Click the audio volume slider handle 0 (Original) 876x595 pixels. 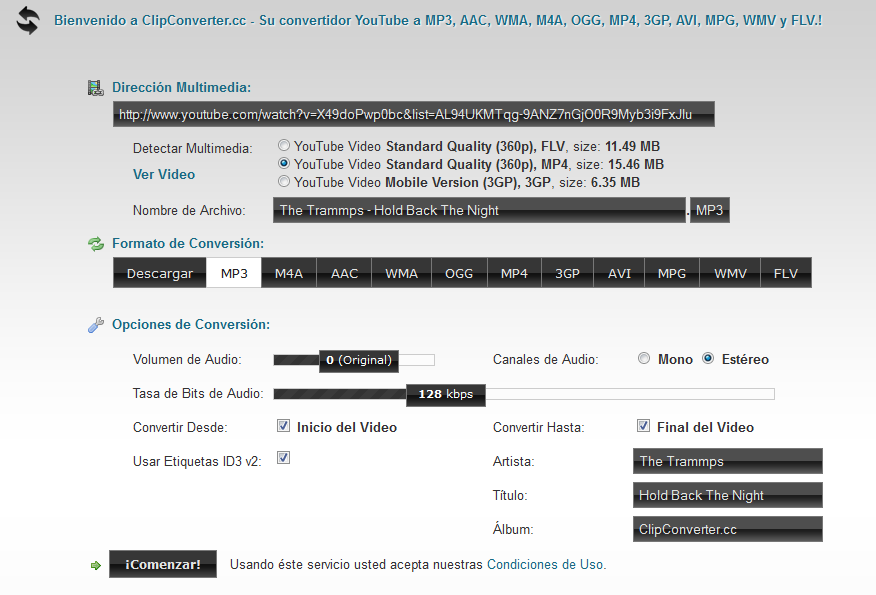point(359,360)
